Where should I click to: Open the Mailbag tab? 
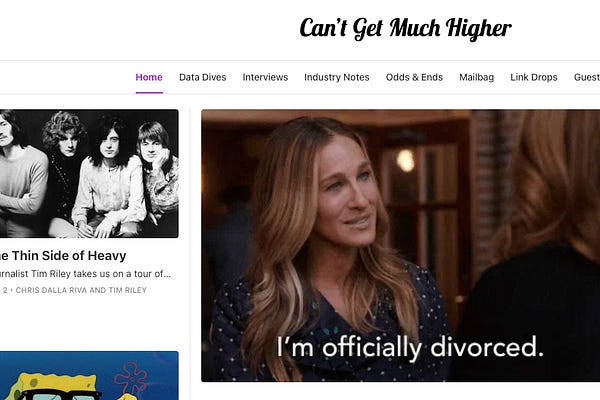coord(476,77)
